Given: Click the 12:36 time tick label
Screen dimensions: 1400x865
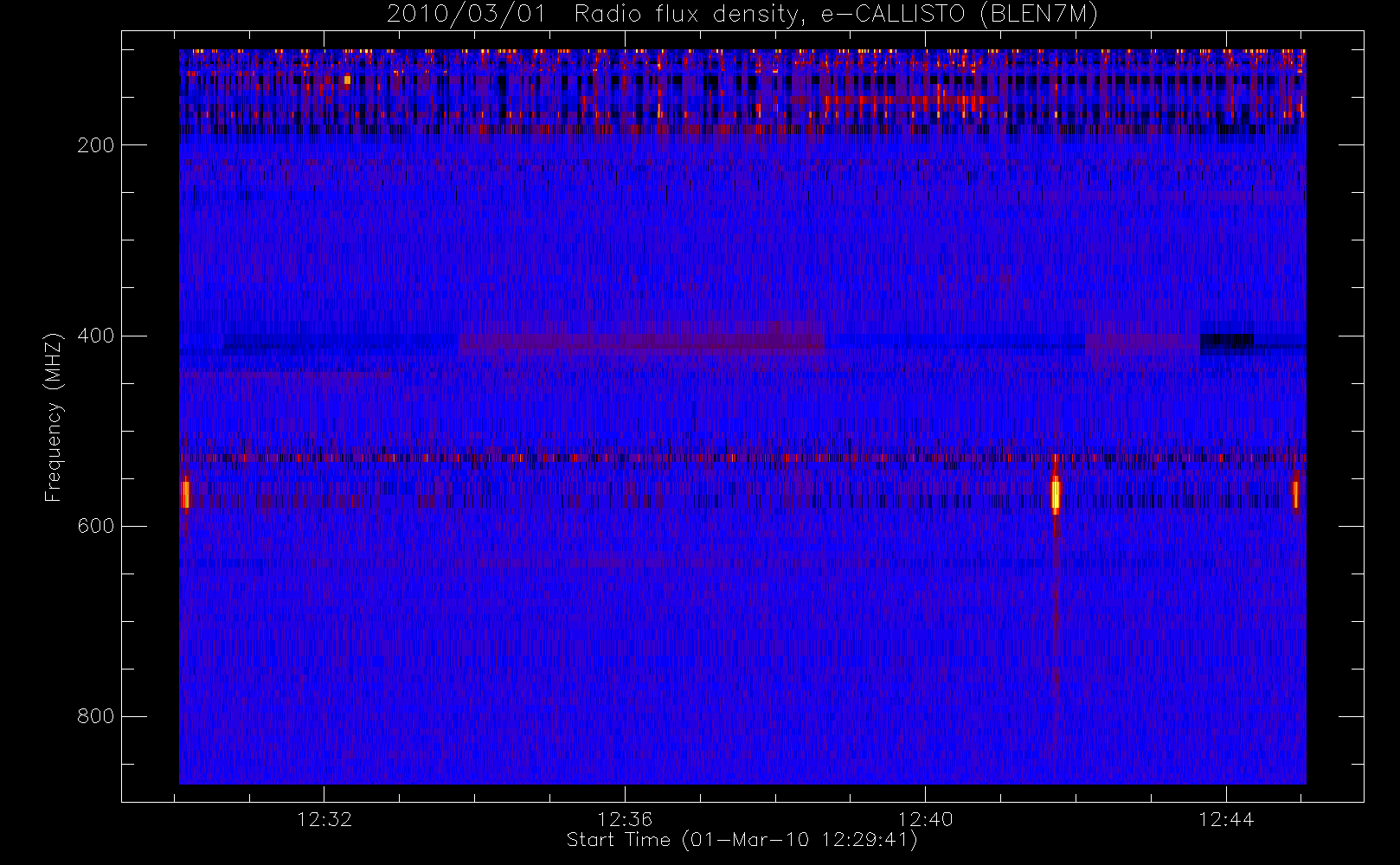Looking at the screenshot, I should click(x=625, y=819).
